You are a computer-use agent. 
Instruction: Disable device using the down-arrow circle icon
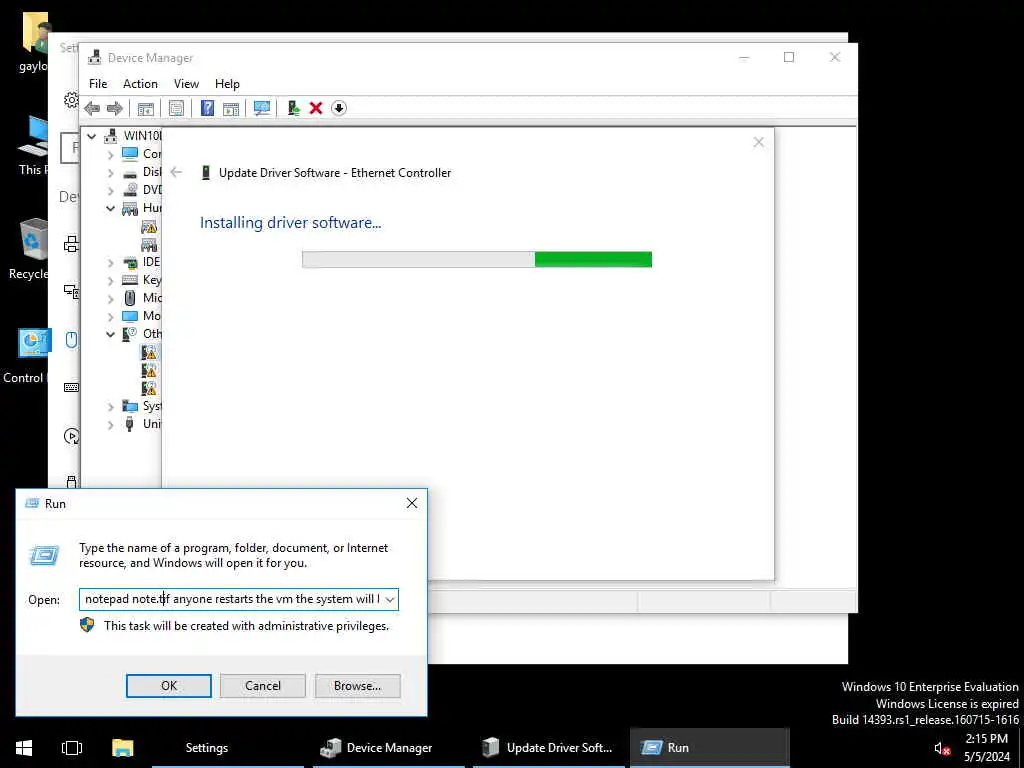coord(338,108)
